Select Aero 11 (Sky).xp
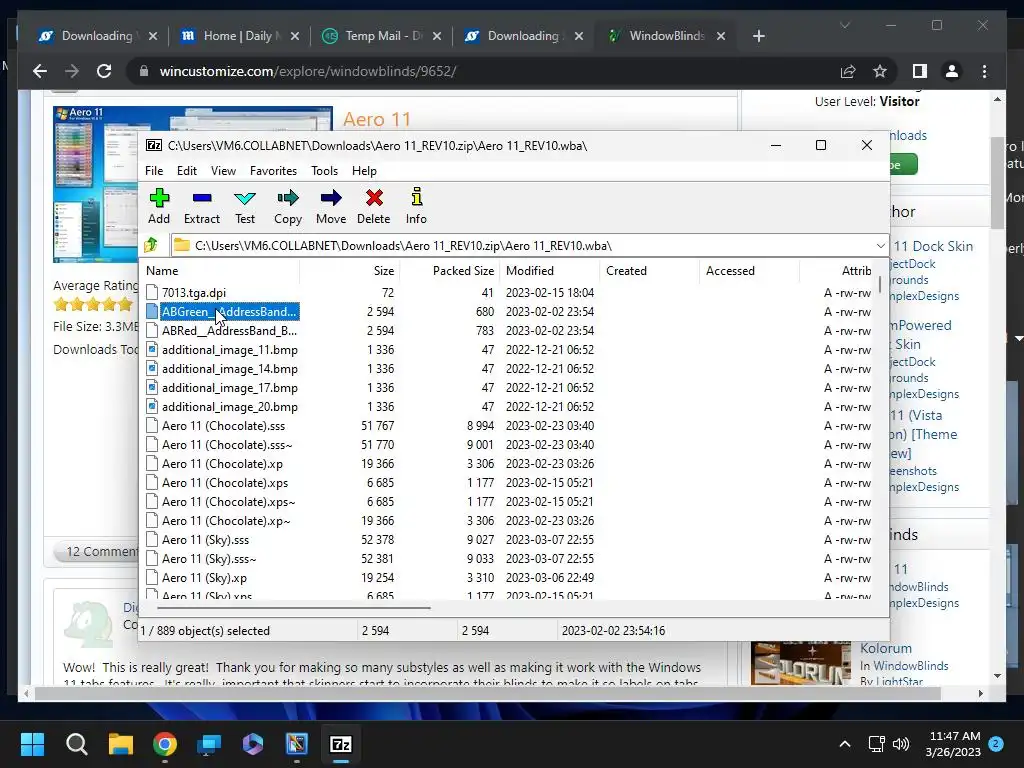Image resolution: width=1024 pixels, height=768 pixels. [204, 577]
